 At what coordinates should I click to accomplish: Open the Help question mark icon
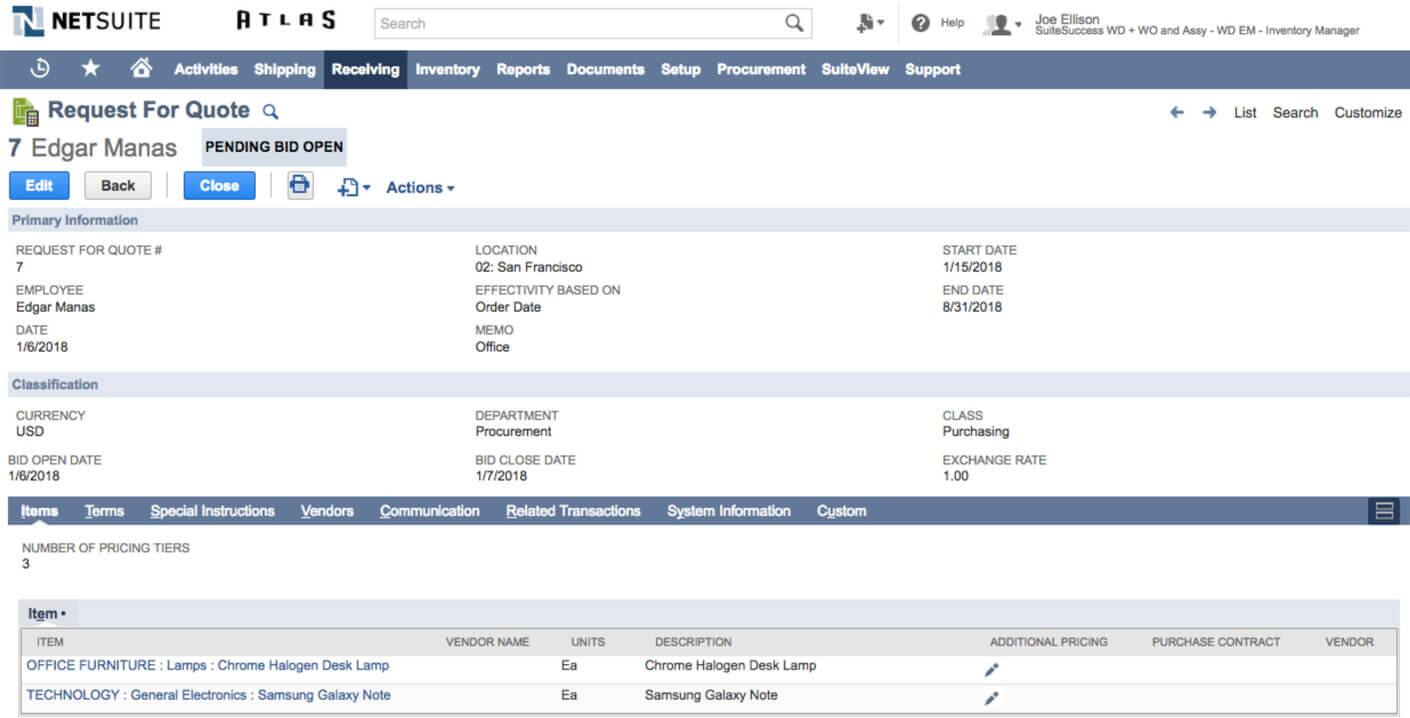[921, 23]
